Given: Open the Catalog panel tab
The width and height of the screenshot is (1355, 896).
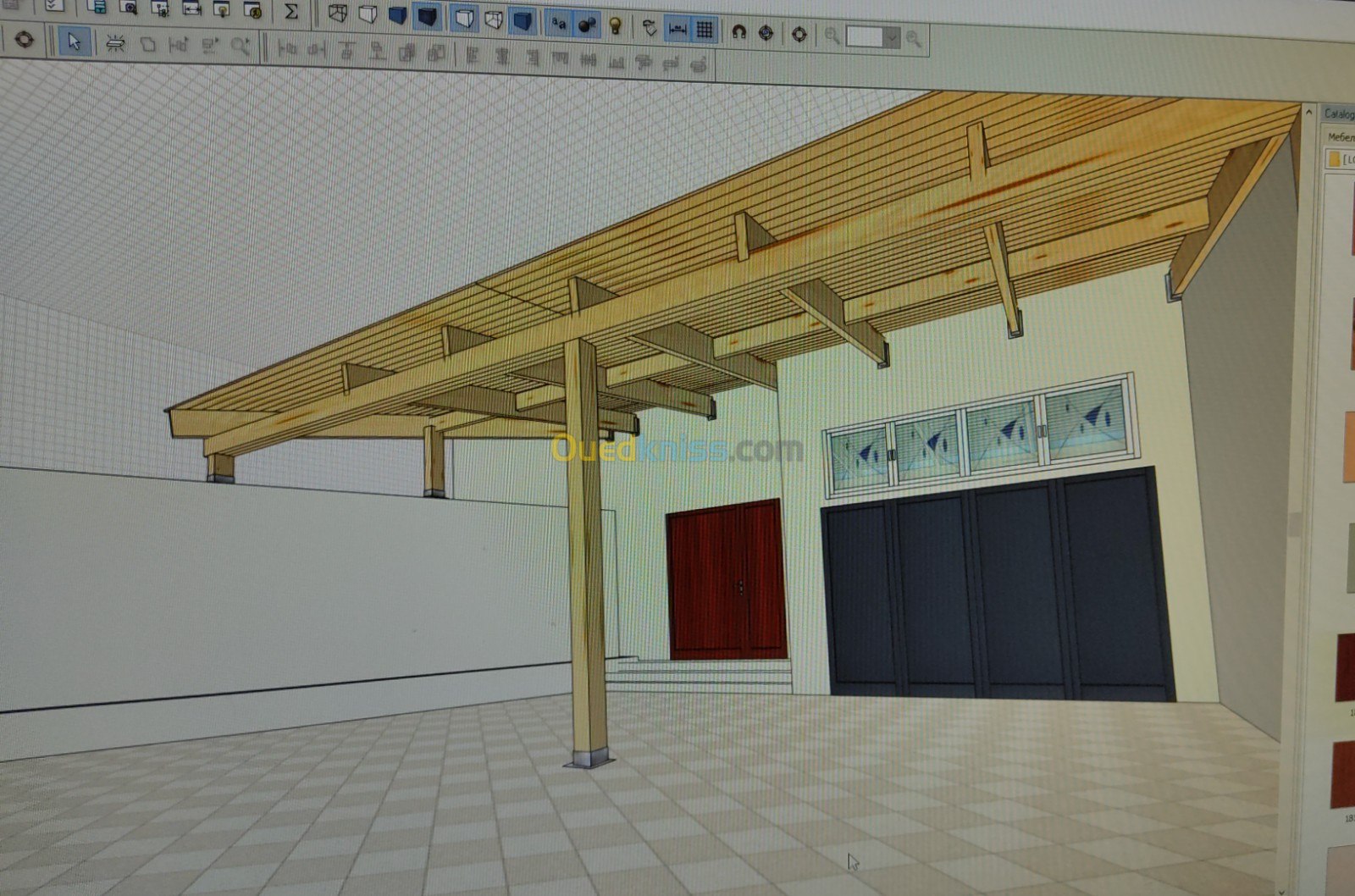Looking at the screenshot, I should (1338, 113).
